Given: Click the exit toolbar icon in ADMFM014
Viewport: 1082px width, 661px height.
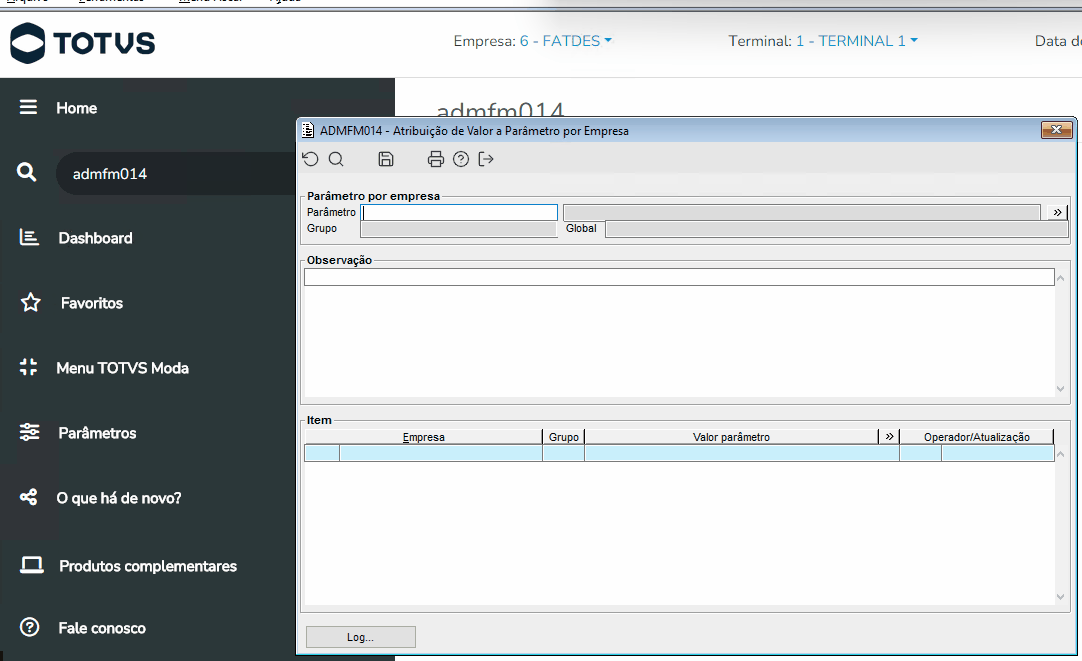Looking at the screenshot, I should pyautogui.click(x=486, y=159).
